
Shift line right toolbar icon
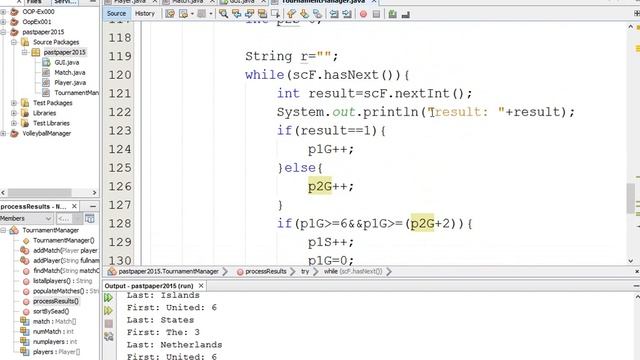coord(347,14)
